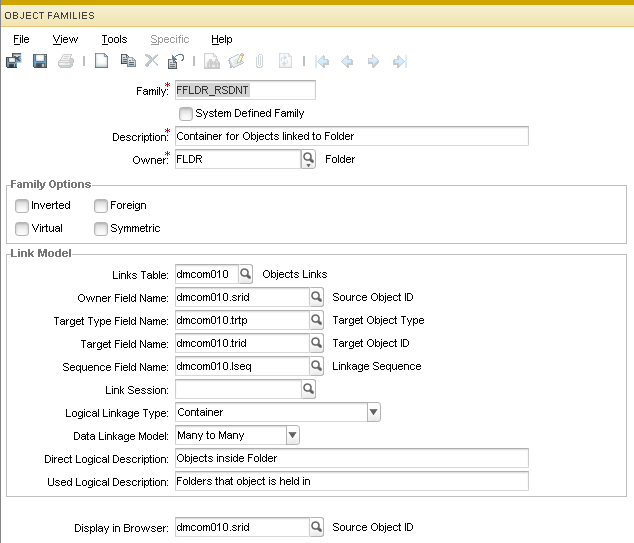Screen dimensions: 634x543
Task: Click the Duplicate record toolbar icon
Action: coord(127,62)
